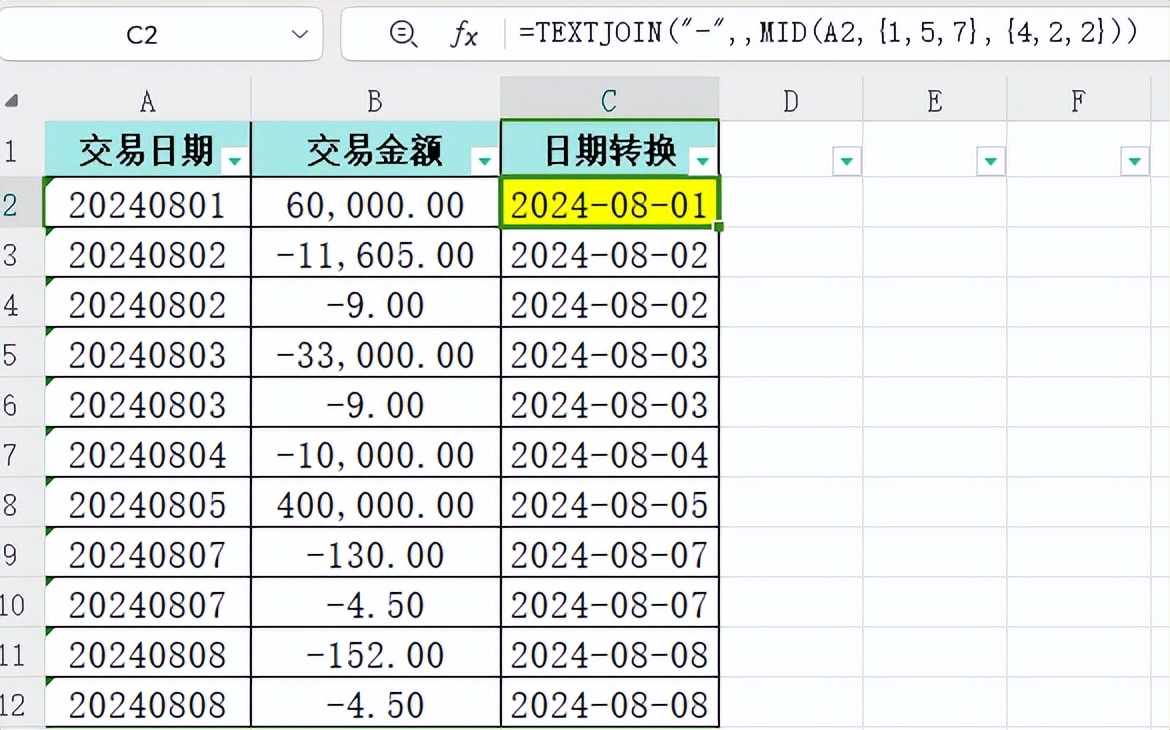The width and height of the screenshot is (1170, 730).
Task: Click header cell 交易日期
Action: pyautogui.click(x=148, y=150)
